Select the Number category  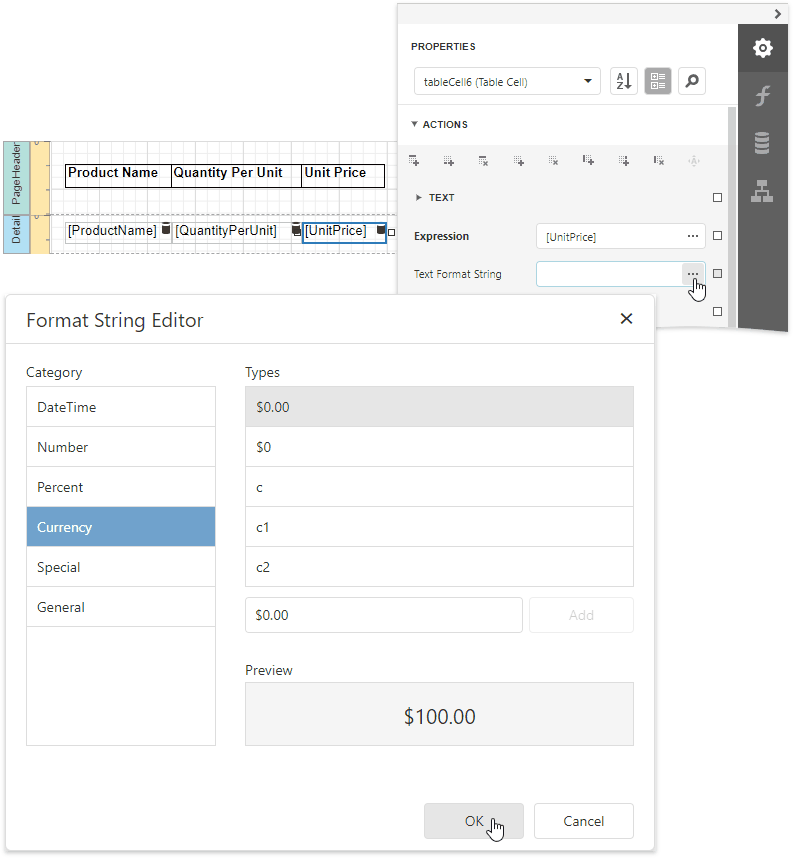[121, 447]
